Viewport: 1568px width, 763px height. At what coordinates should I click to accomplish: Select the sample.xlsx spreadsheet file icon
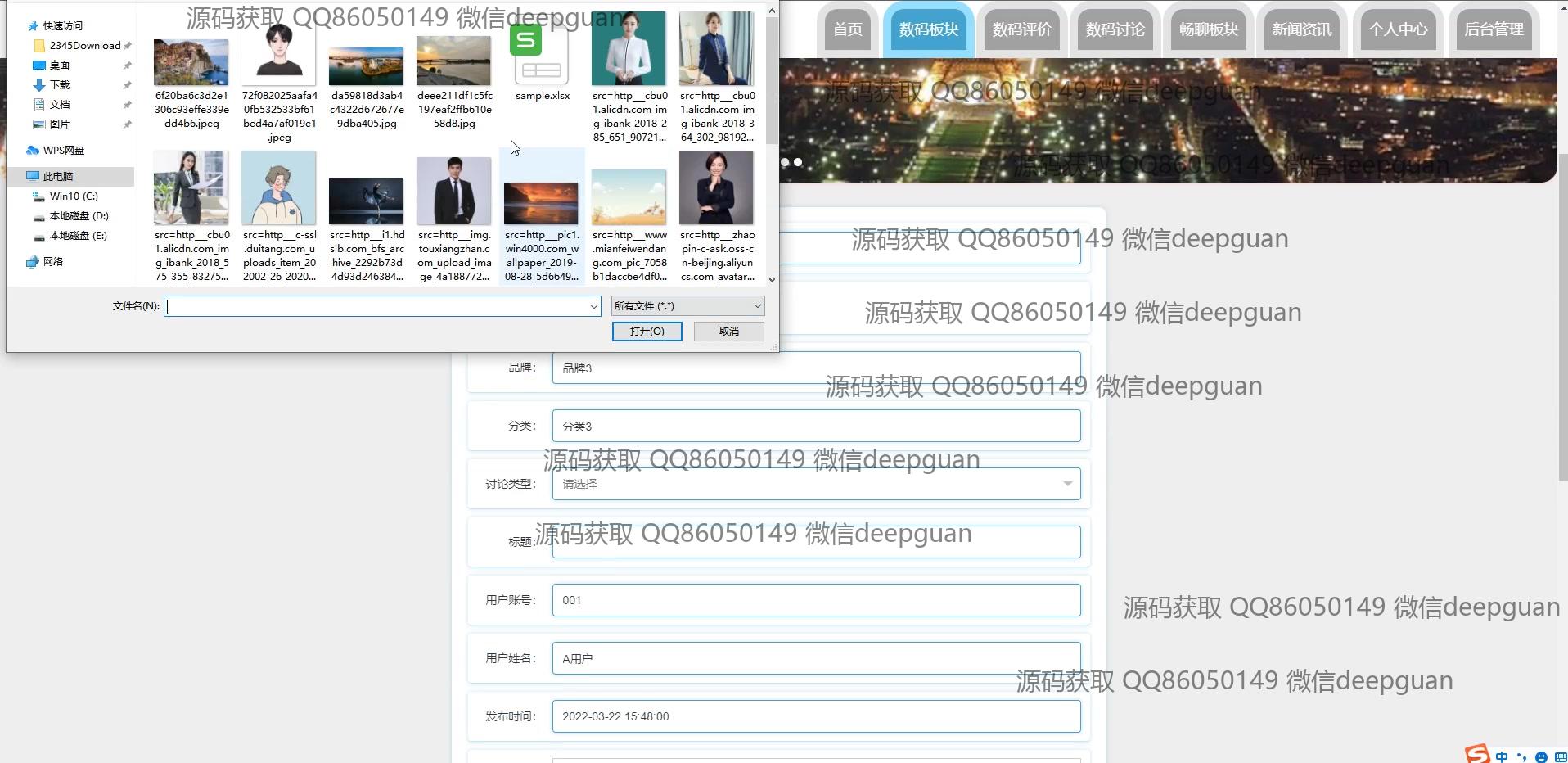tap(541, 54)
